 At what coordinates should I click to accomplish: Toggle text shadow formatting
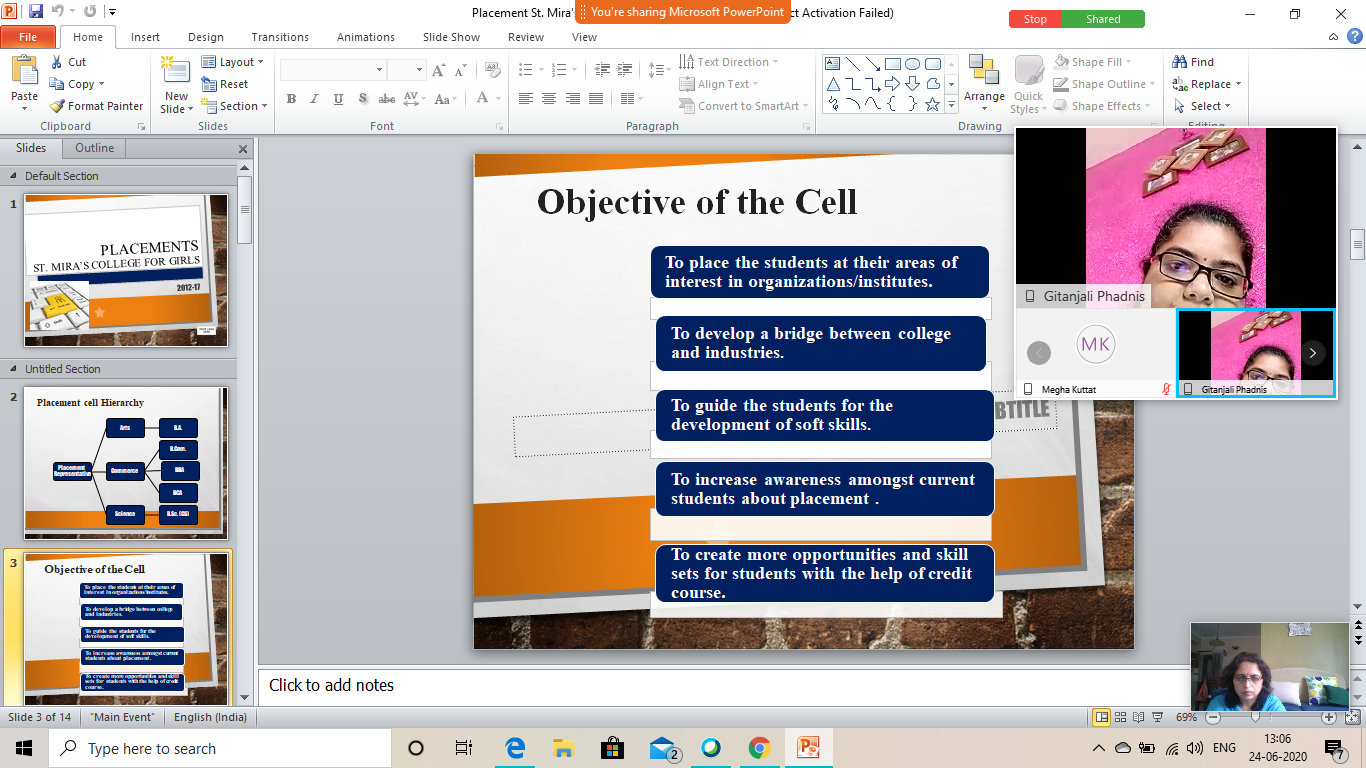point(360,99)
